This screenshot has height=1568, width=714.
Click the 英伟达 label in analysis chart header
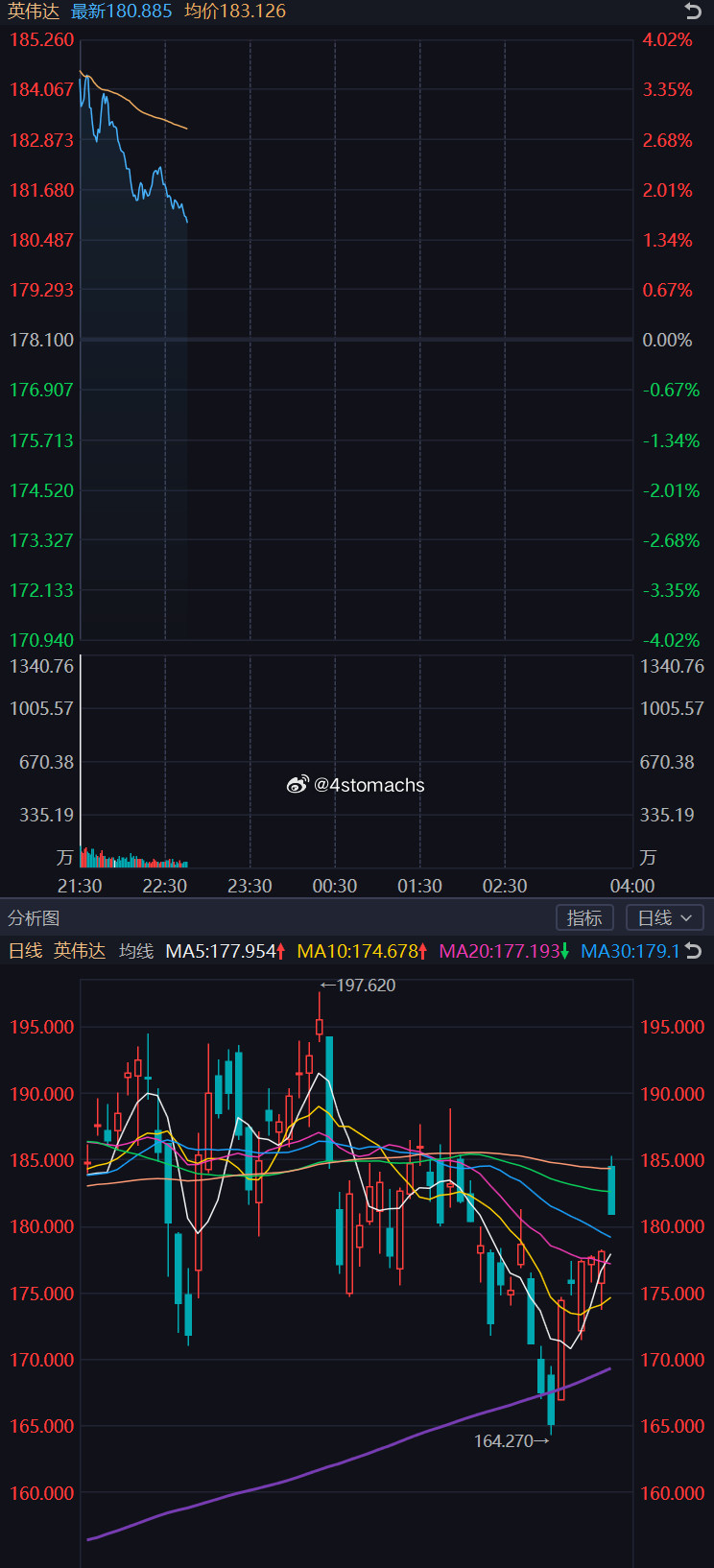(80, 951)
